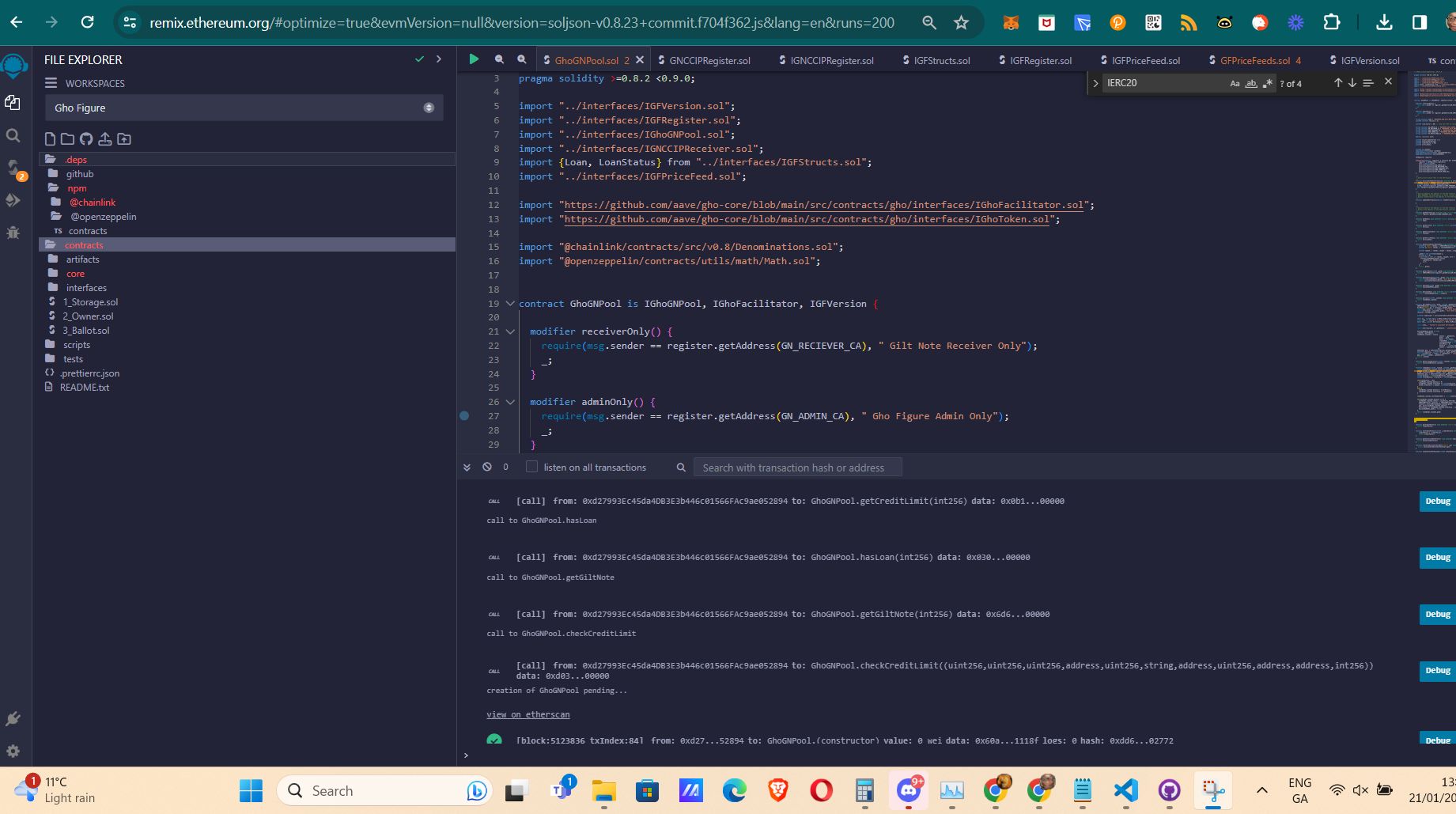The width and height of the screenshot is (1456, 814).
Task: Zoom in the editor font
Action: click(x=522, y=59)
